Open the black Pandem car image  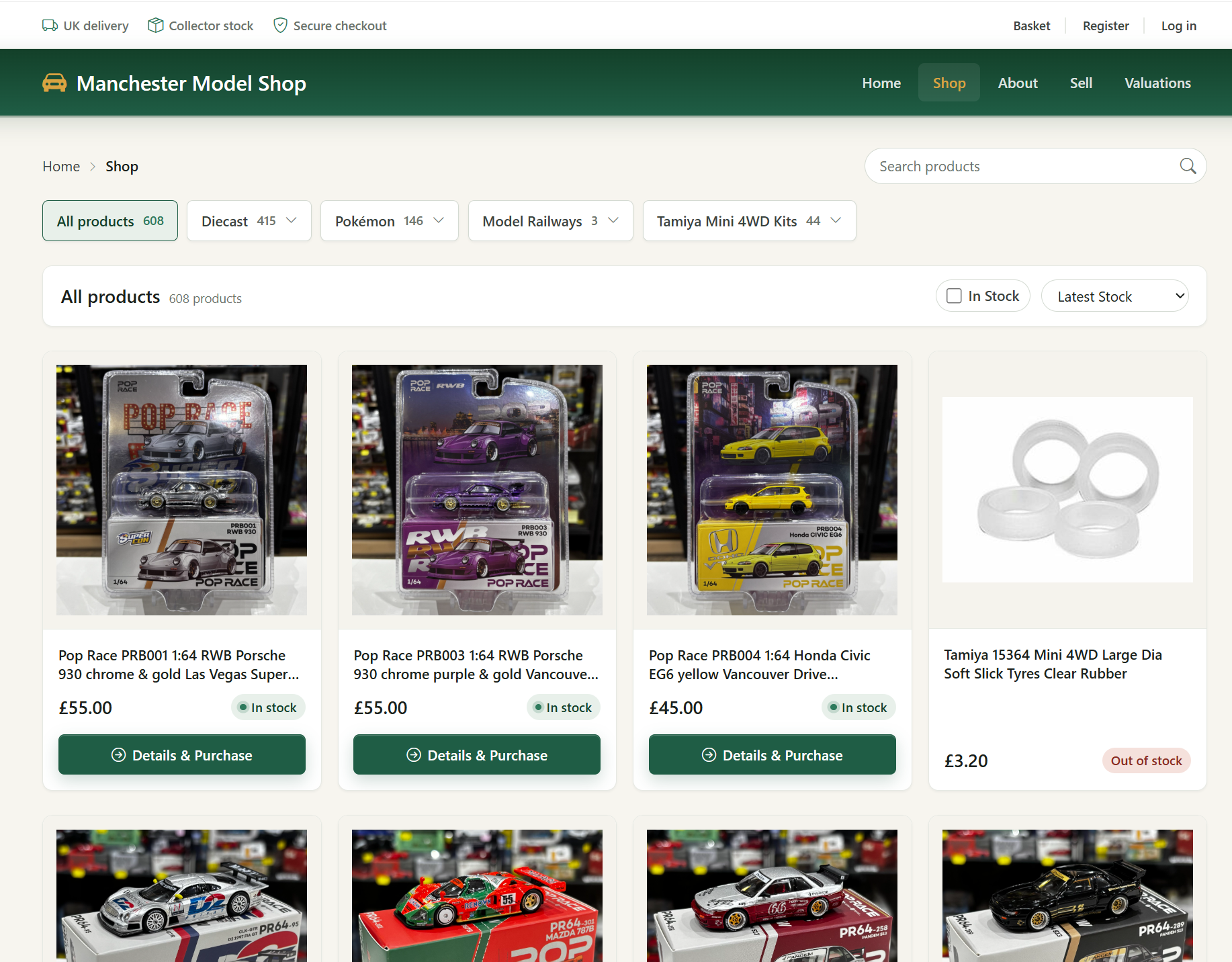[1067, 895]
